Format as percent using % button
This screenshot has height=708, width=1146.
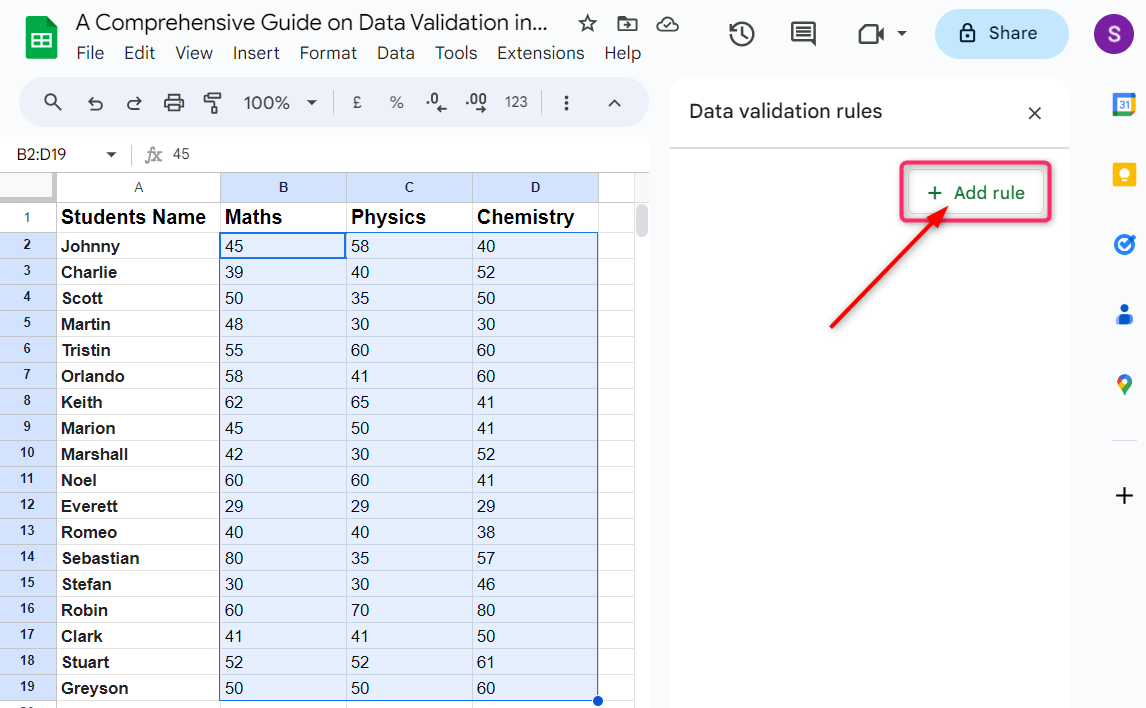tap(396, 102)
